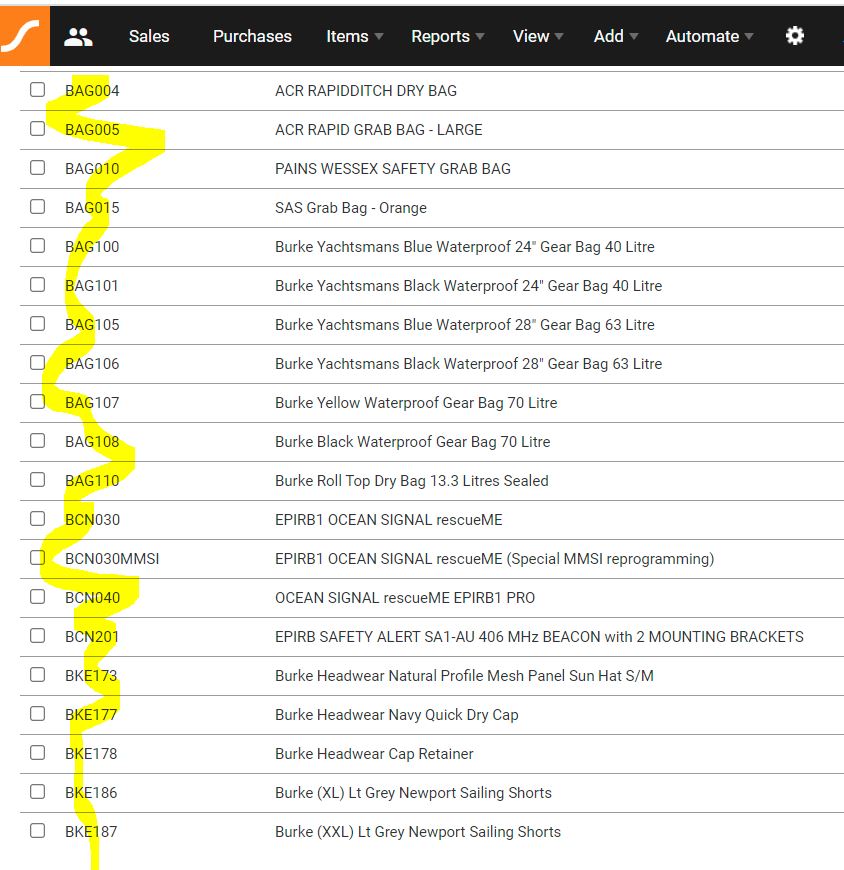844x870 pixels.
Task: Tick the checkbox for BAG005
Action: coord(38,129)
